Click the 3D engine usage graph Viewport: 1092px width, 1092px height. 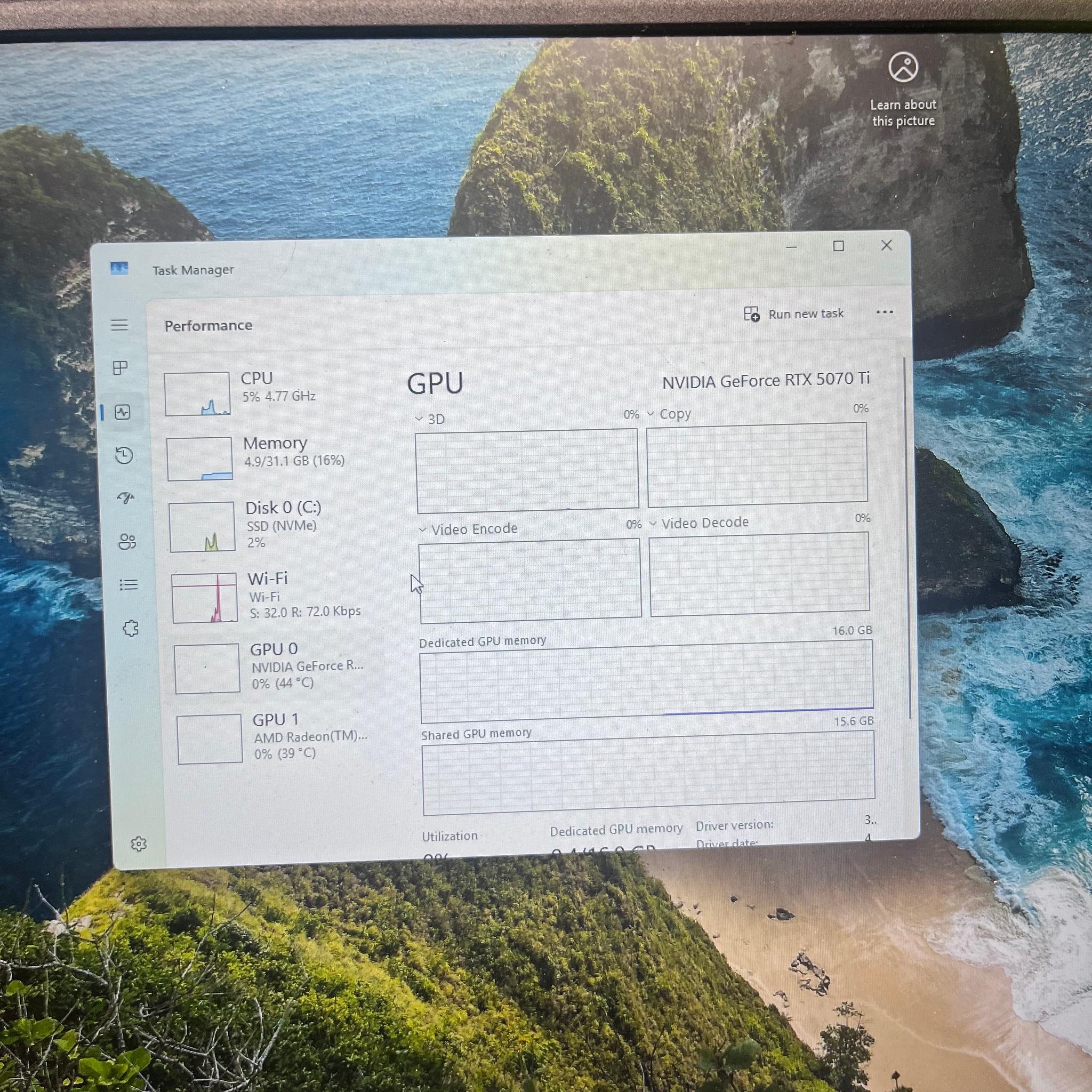point(527,471)
